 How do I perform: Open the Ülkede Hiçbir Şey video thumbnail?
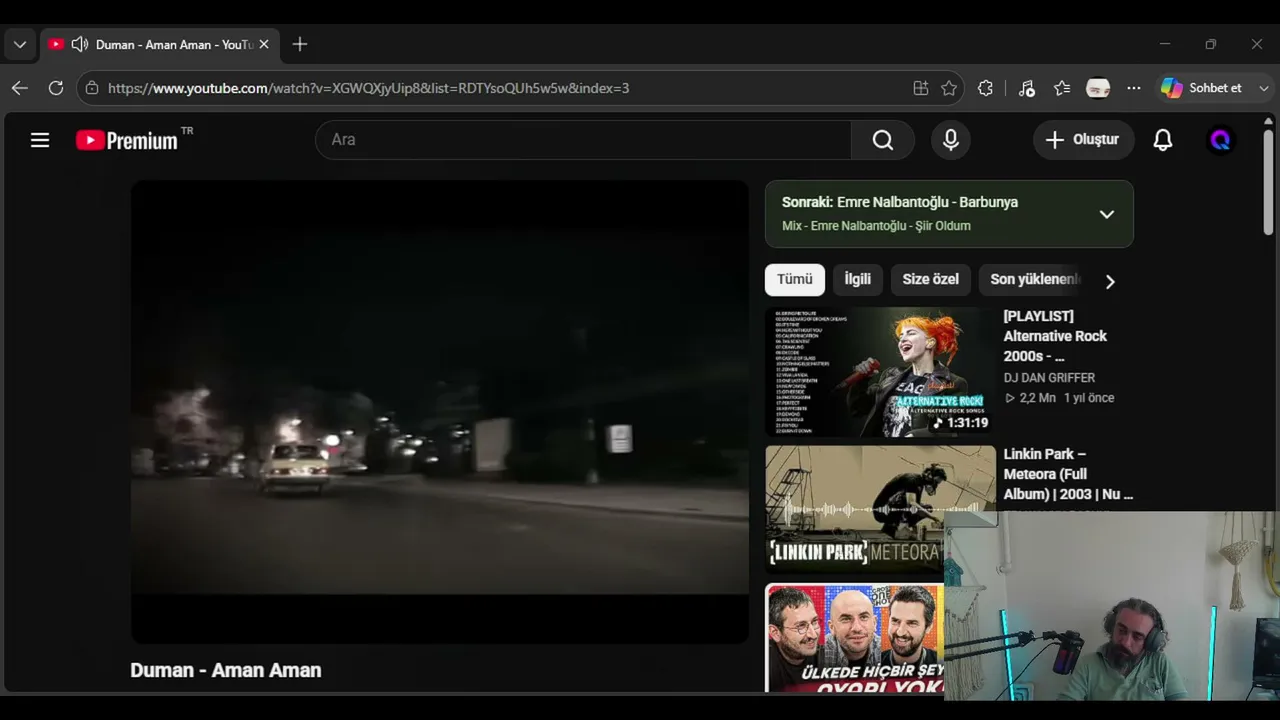(855, 638)
